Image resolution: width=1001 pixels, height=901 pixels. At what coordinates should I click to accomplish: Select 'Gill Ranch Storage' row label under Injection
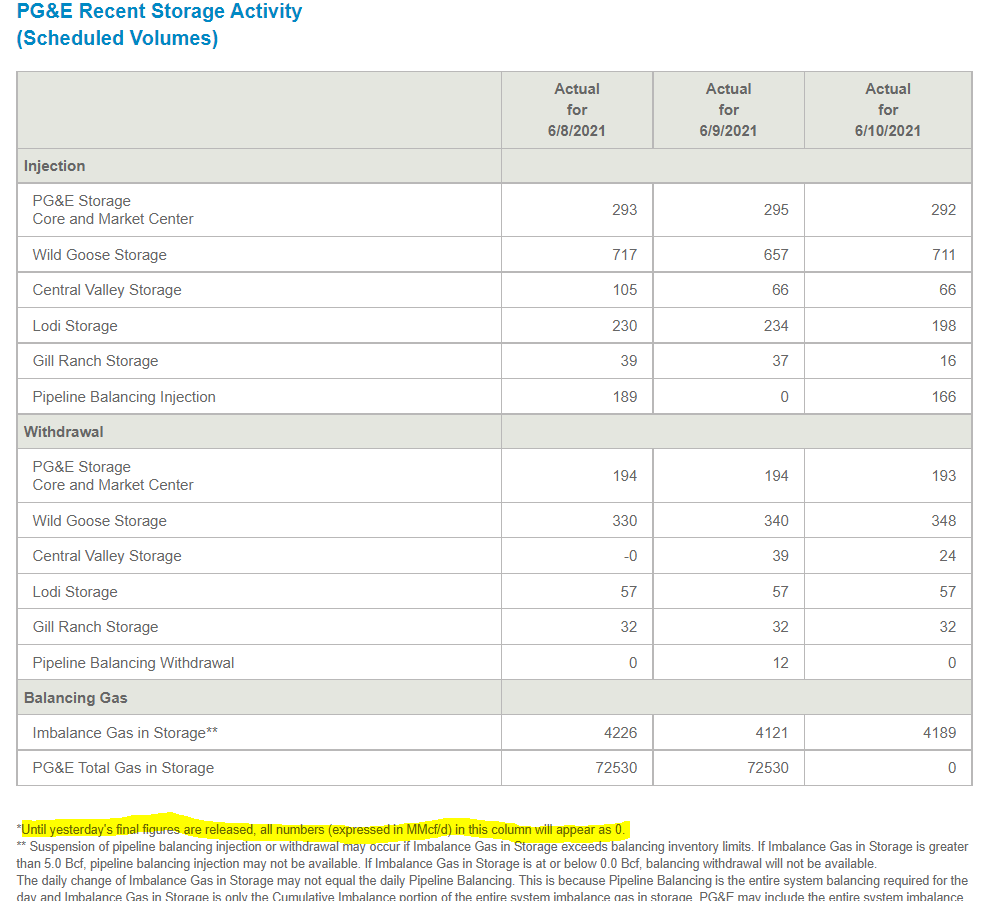point(95,361)
